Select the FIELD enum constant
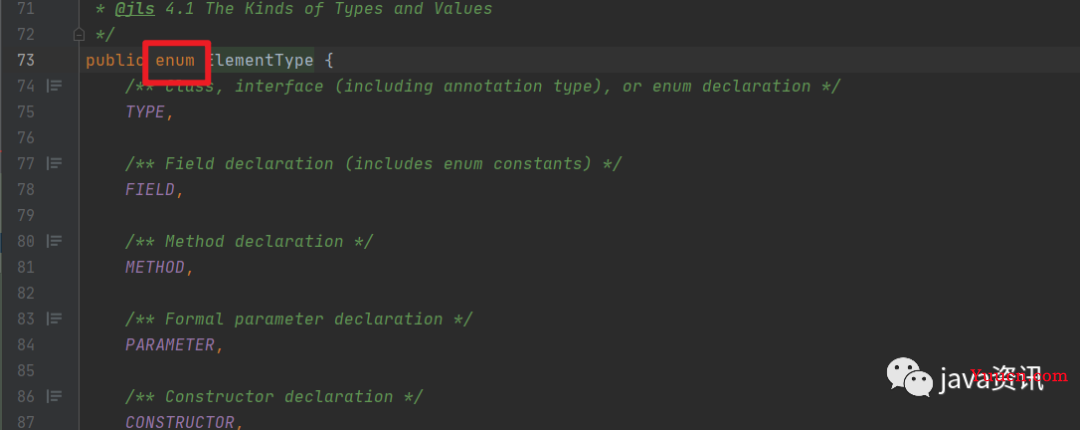Image resolution: width=1080 pixels, height=430 pixels. pyautogui.click(x=149, y=190)
